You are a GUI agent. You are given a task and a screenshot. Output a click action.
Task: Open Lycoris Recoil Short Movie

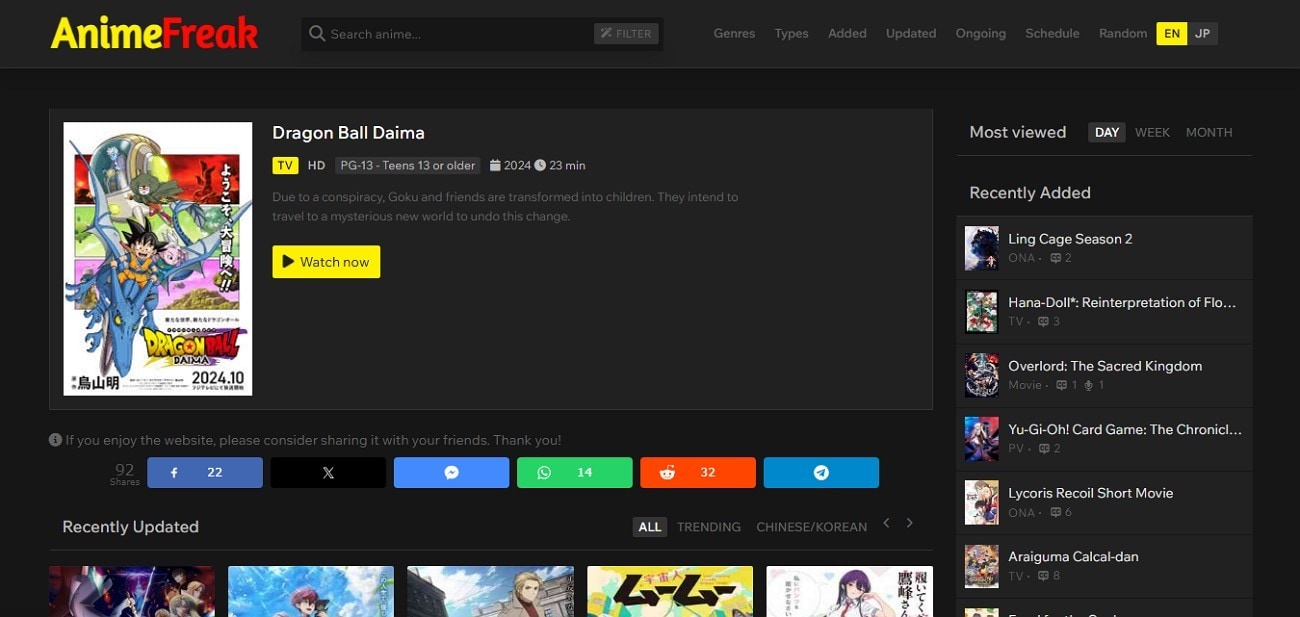click(x=1091, y=493)
